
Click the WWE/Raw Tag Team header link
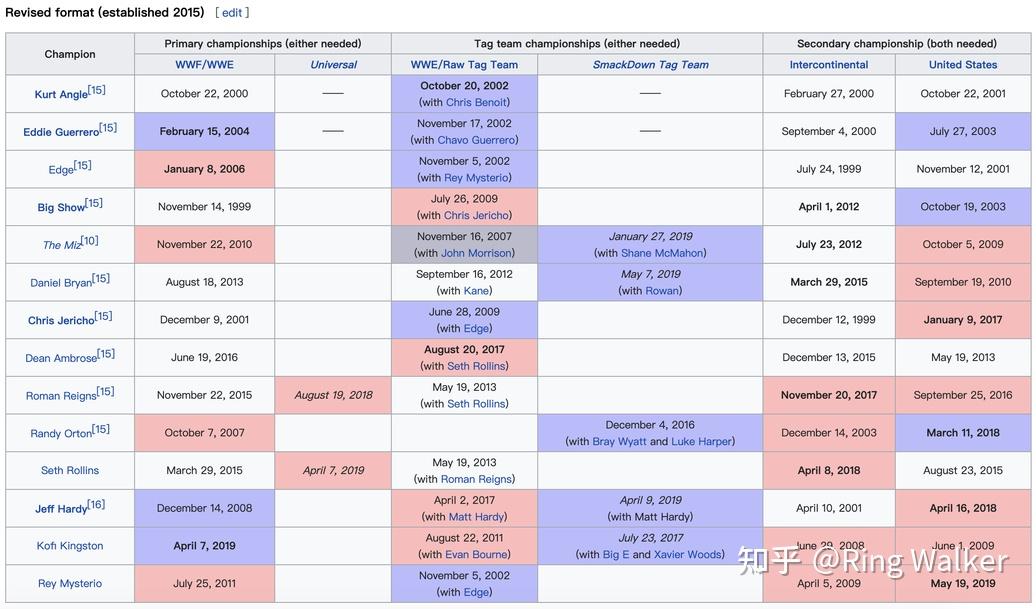click(x=464, y=65)
